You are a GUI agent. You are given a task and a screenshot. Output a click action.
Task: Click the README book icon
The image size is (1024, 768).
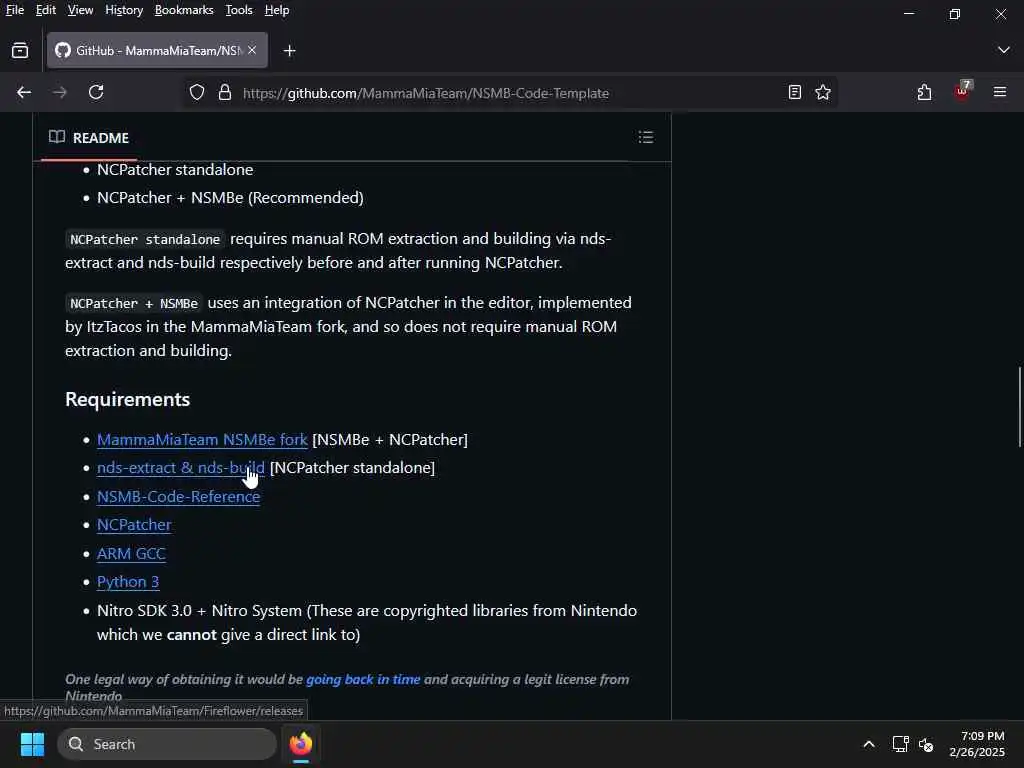(57, 137)
